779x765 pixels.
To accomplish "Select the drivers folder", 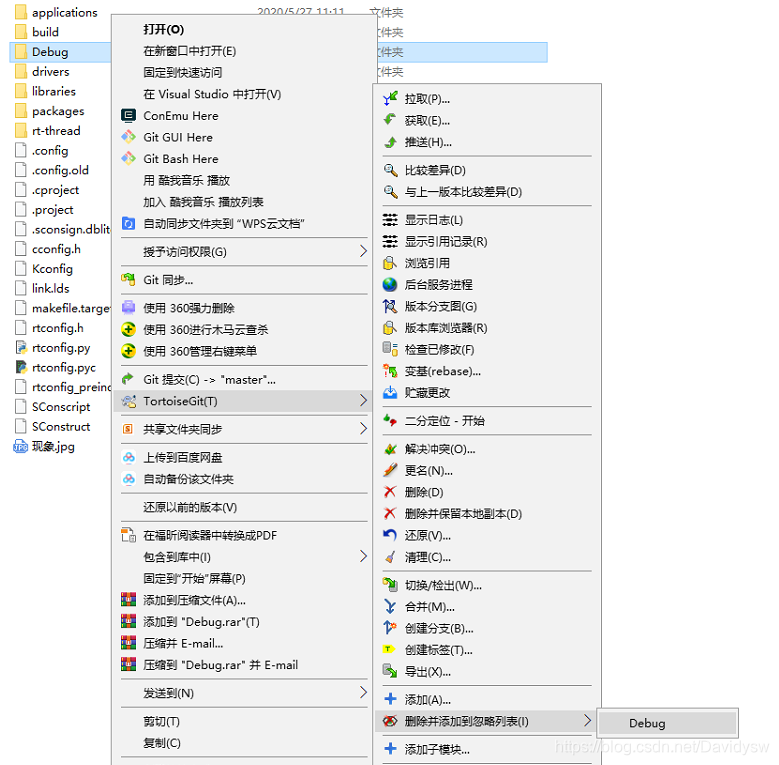I will pos(51,72).
